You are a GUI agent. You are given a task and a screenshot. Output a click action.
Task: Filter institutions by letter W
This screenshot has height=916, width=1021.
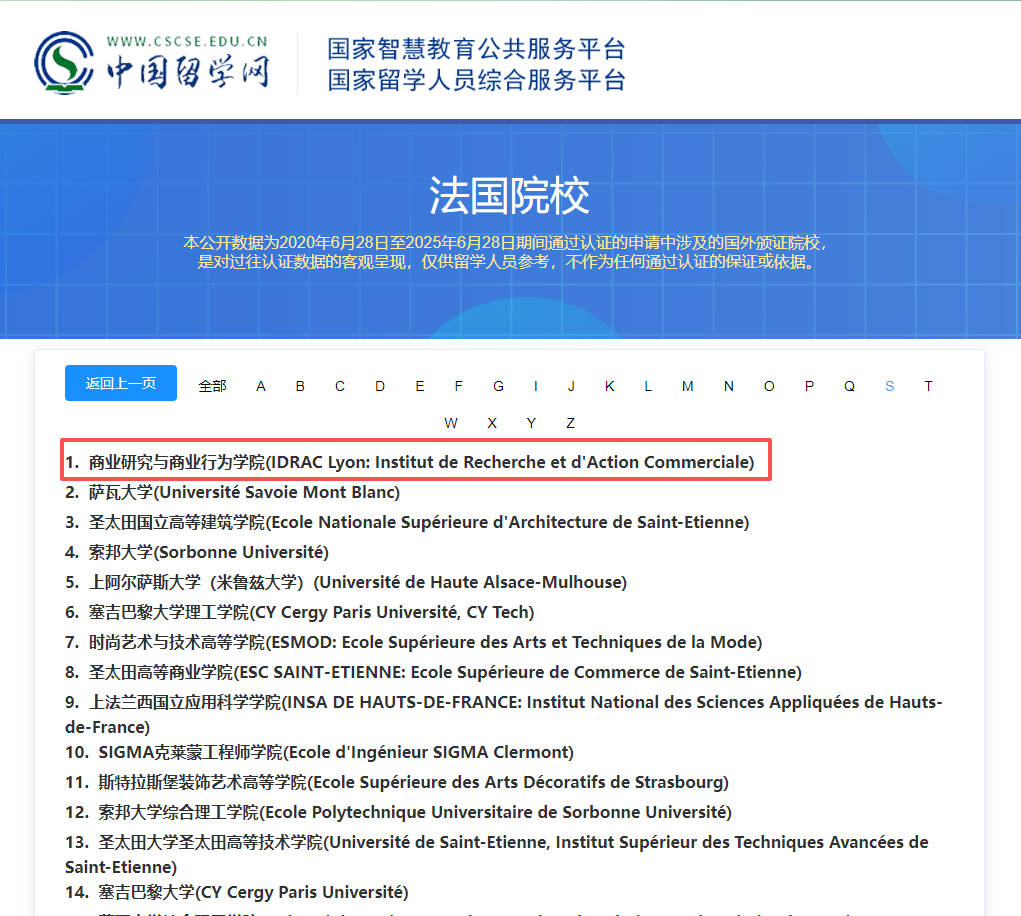451,422
